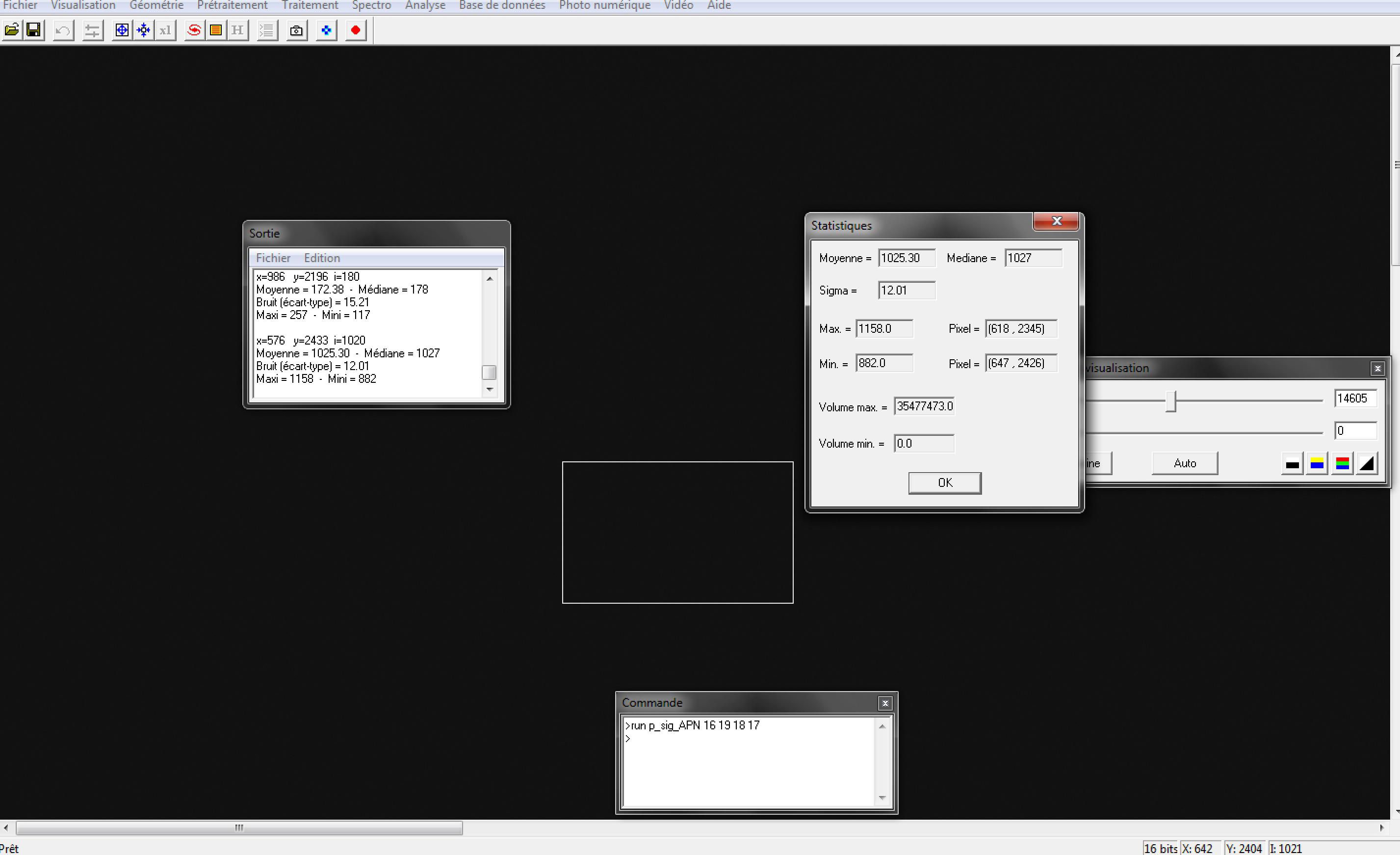Click the blue crosshair target toolbar icon
Image resolution: width=1400 pixels, height=855 pixels.
click(x=122, y=30)
